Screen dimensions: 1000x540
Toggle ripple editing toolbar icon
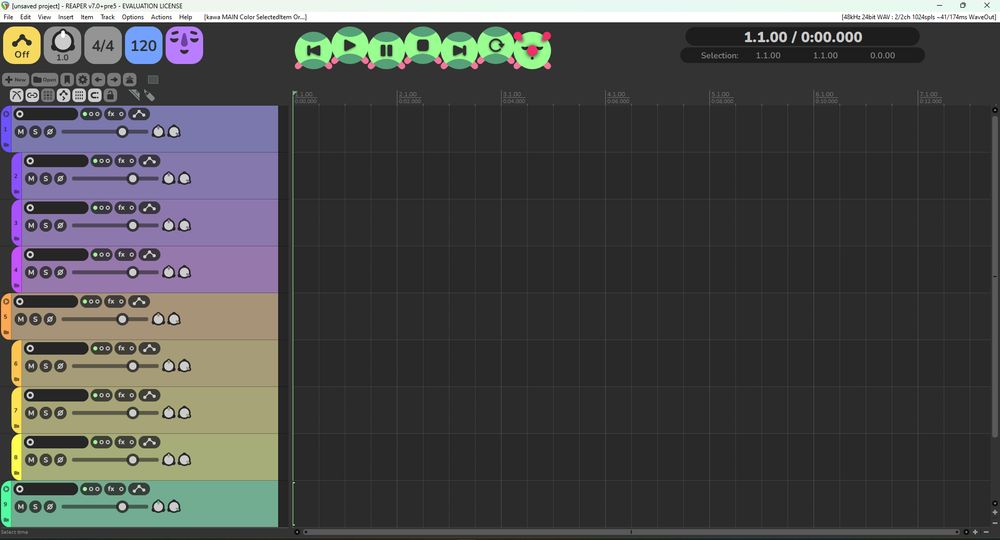pyautogui.click(x=48, y=96)
